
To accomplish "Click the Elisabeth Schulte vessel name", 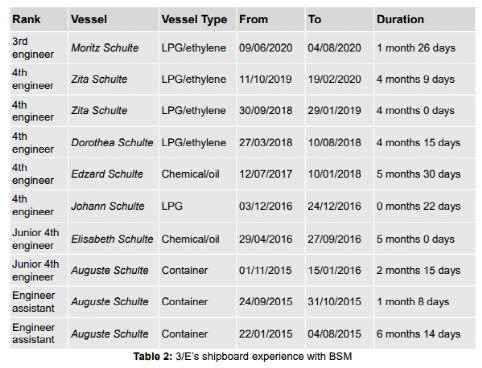I will (112, 239).
